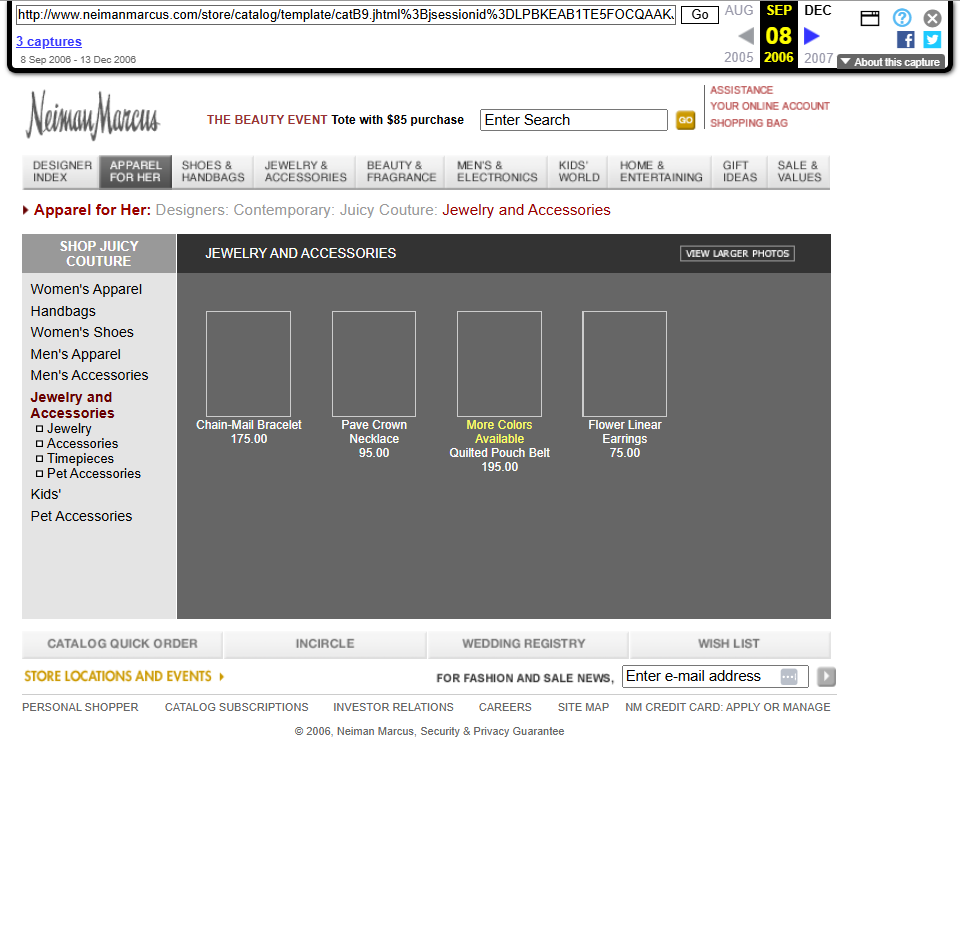Open Personal Shopper footer link
960x927 pixels.
coord(80,707)
